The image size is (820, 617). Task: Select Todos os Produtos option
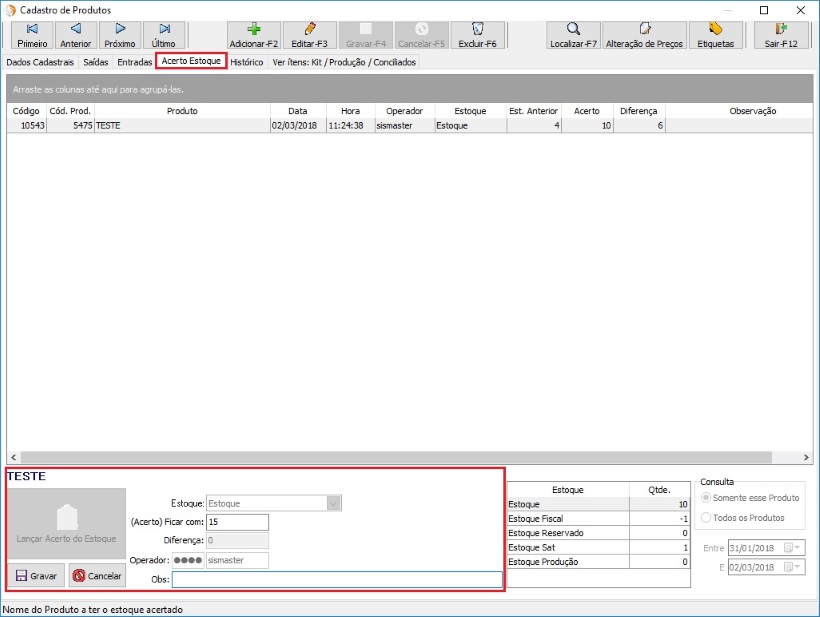click(x=707, y=518)
